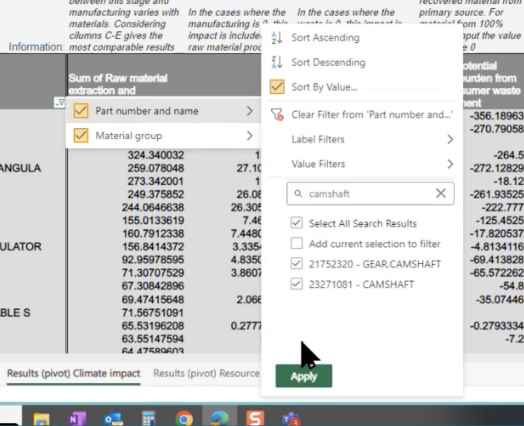The width and height of the screenshot is (524, 426).
Task: Open Outlook from the taskbar
Action: [113, 419]
